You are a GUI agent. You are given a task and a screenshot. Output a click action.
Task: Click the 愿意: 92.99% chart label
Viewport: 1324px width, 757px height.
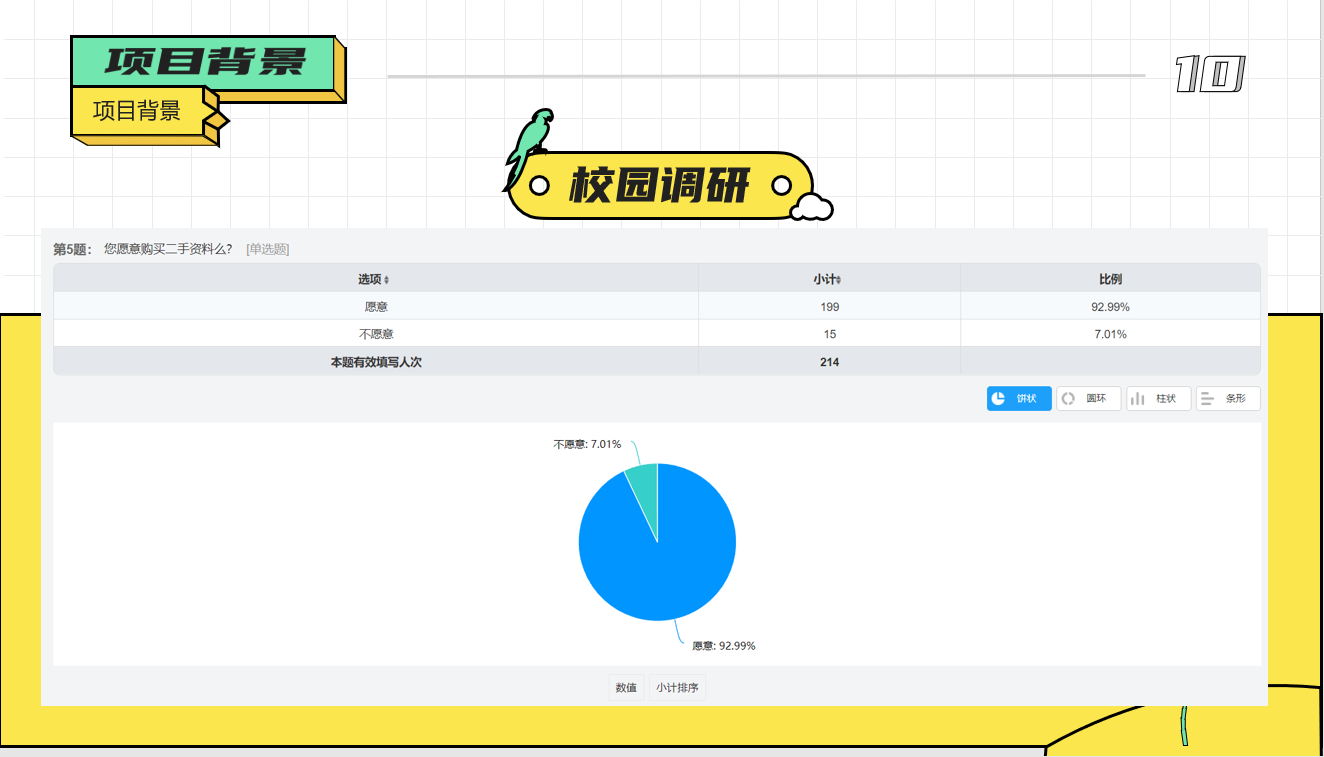click(x=723, y=646)
